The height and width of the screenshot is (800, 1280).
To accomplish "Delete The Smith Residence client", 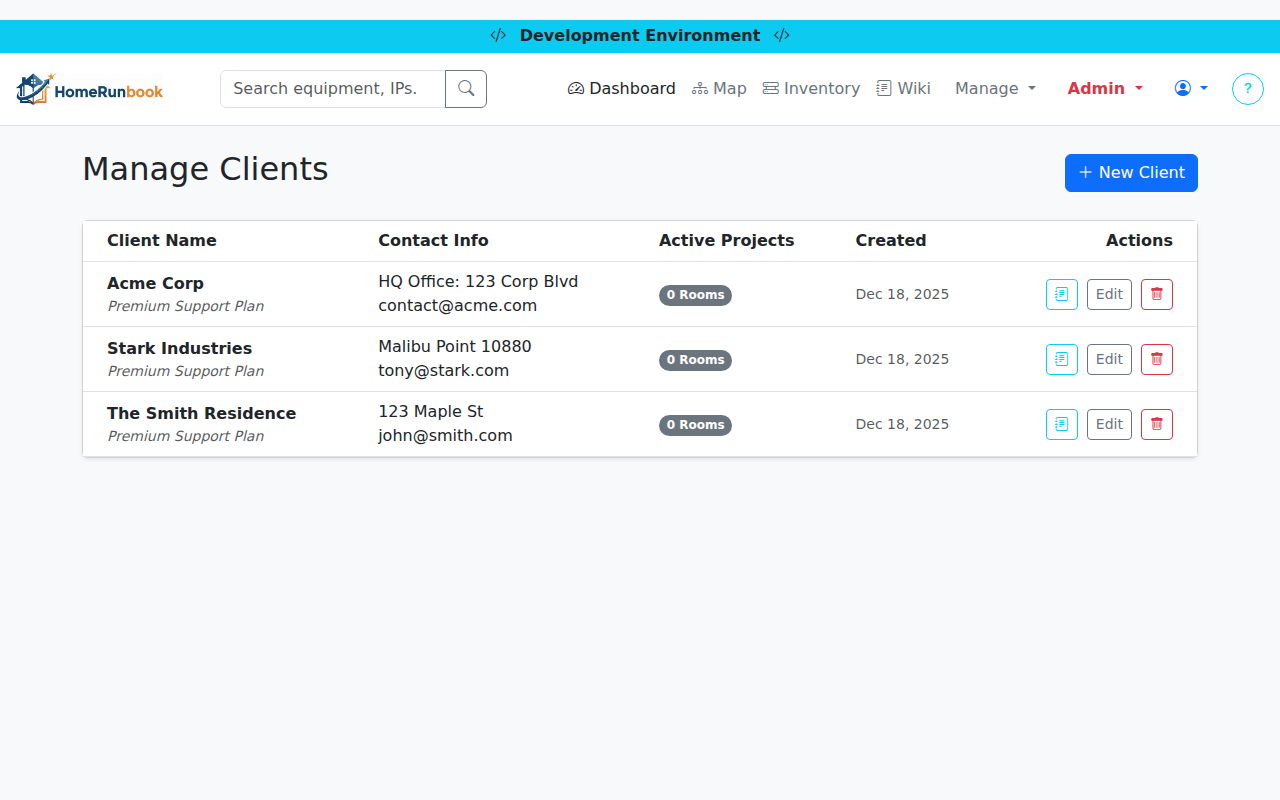I will coord(1156,424).
